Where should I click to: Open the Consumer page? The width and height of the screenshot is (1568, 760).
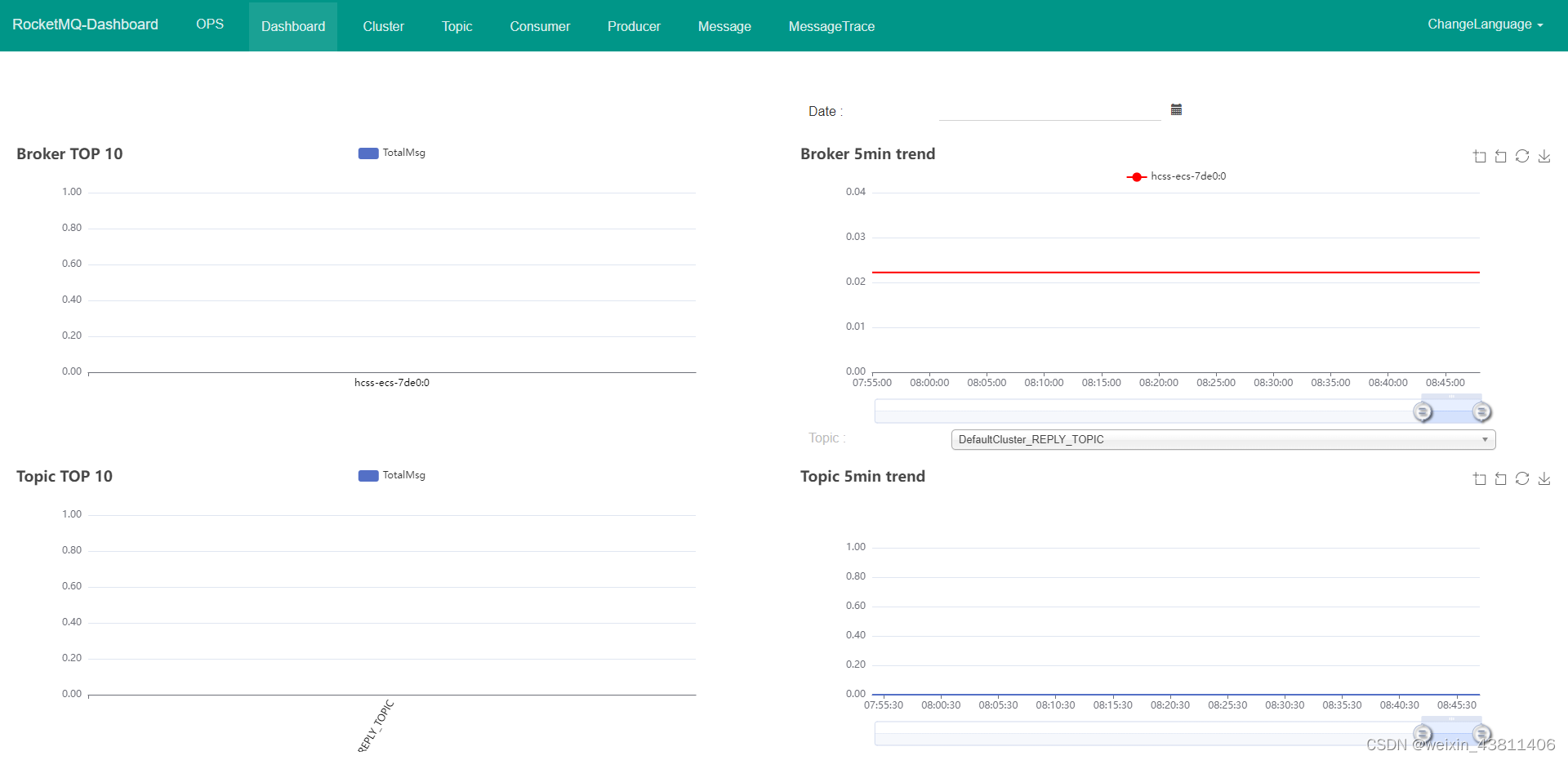click(540, 26)
